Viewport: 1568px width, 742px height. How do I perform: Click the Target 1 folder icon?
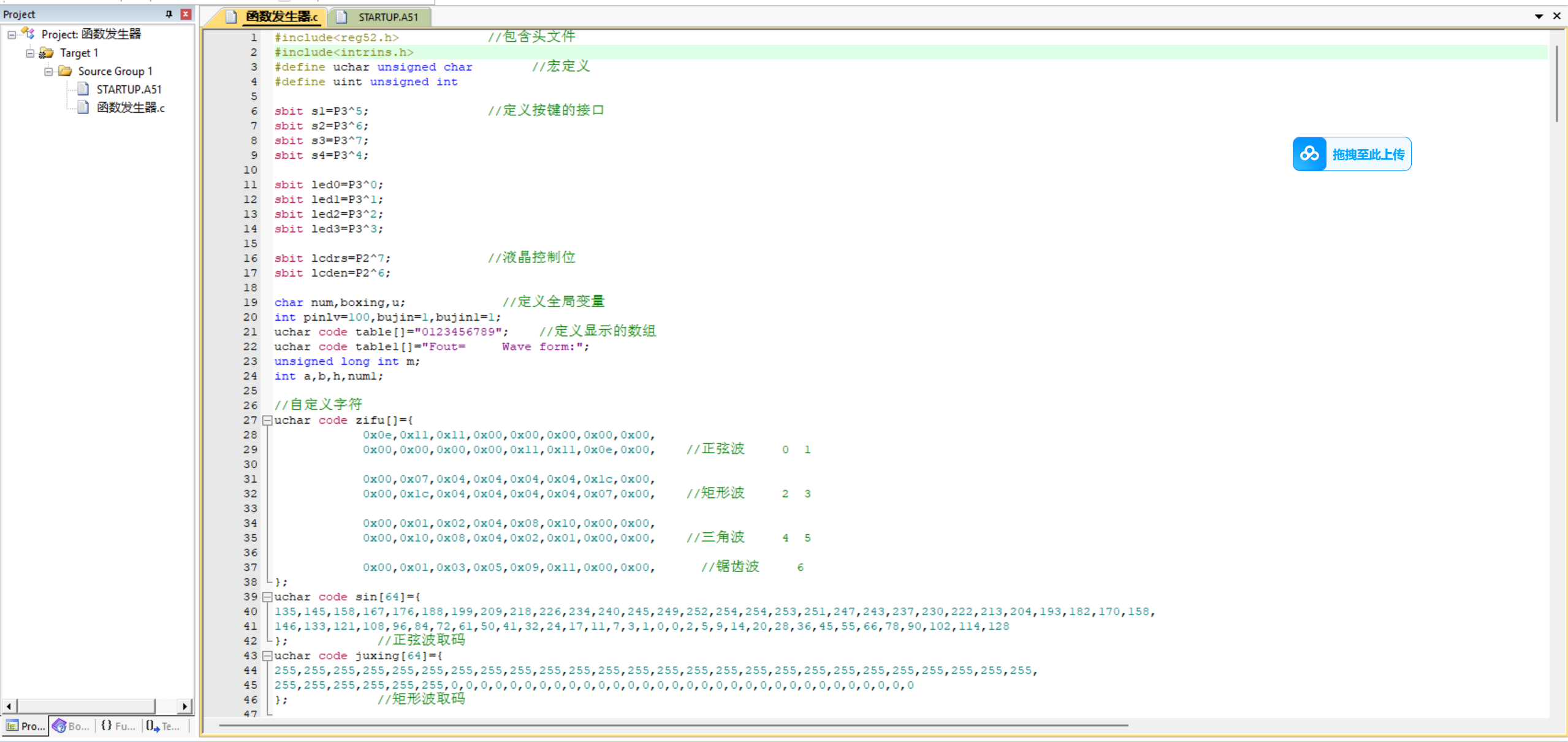pos(47,53)
